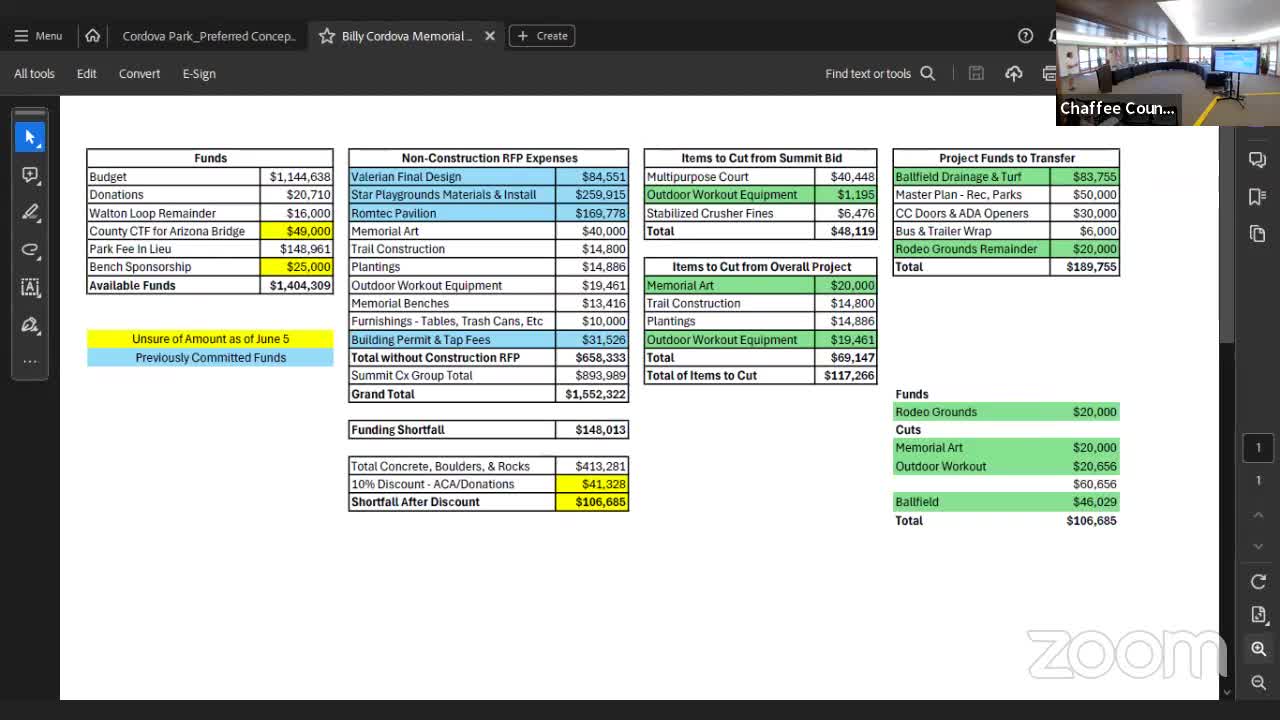Select the highlighter pen tool
The image size is (1280, 720).
pyautogui.click(x=30, y=212)
